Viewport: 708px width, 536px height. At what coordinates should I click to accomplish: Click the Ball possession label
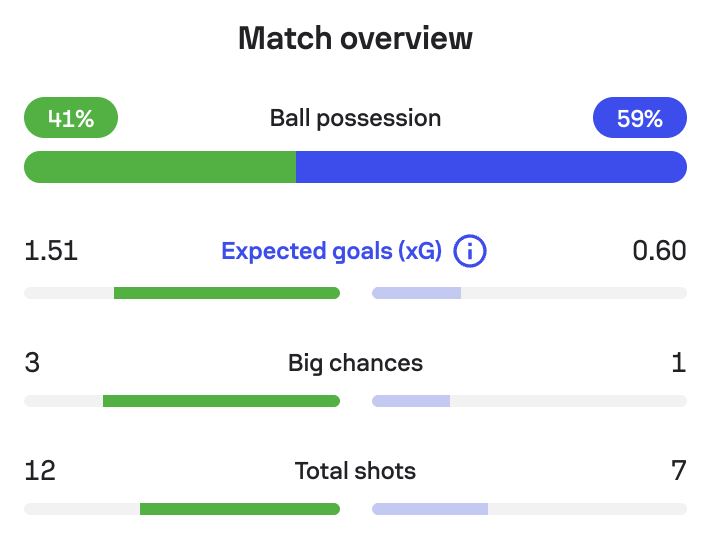[x=355, y=118]
